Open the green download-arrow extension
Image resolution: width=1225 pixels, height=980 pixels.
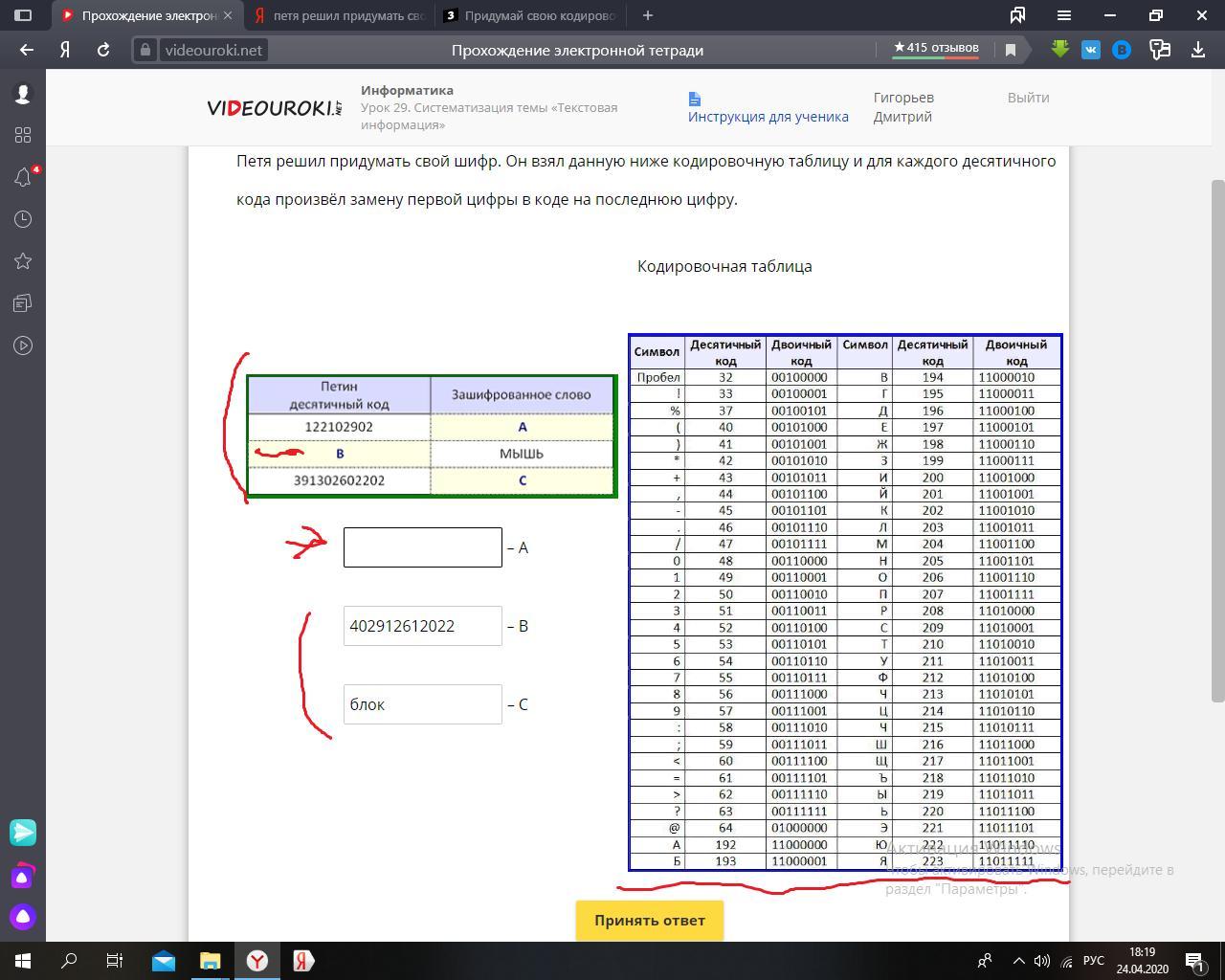tap(1059, 50)
